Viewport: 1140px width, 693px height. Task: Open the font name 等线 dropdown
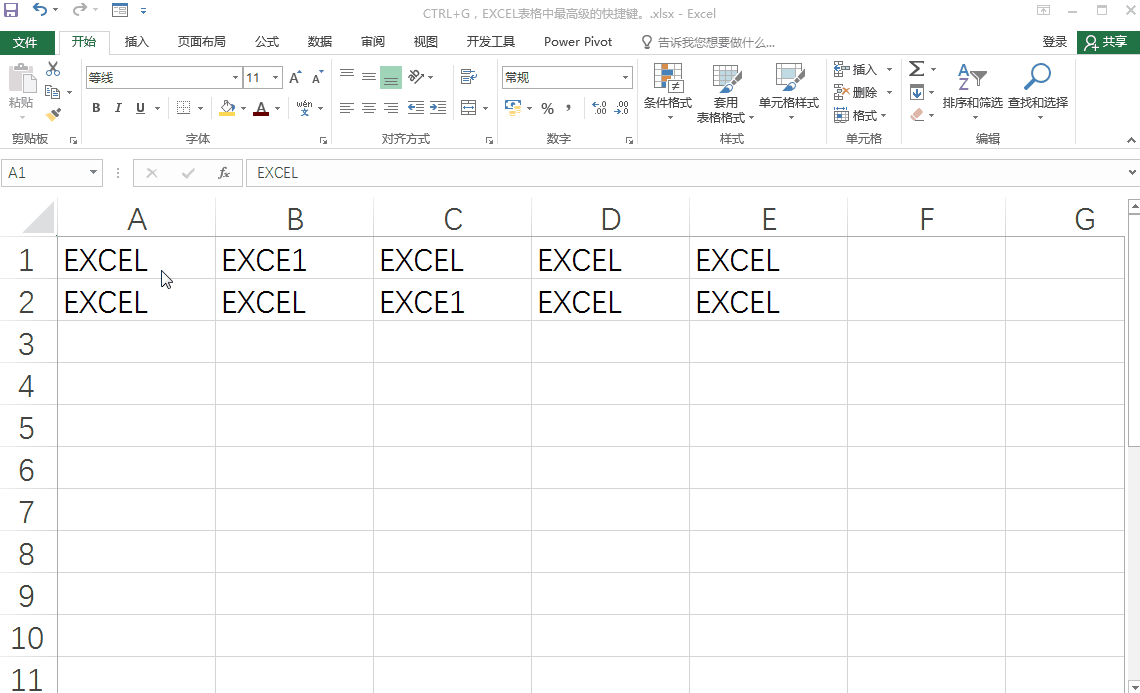click(x=235, y=78)
